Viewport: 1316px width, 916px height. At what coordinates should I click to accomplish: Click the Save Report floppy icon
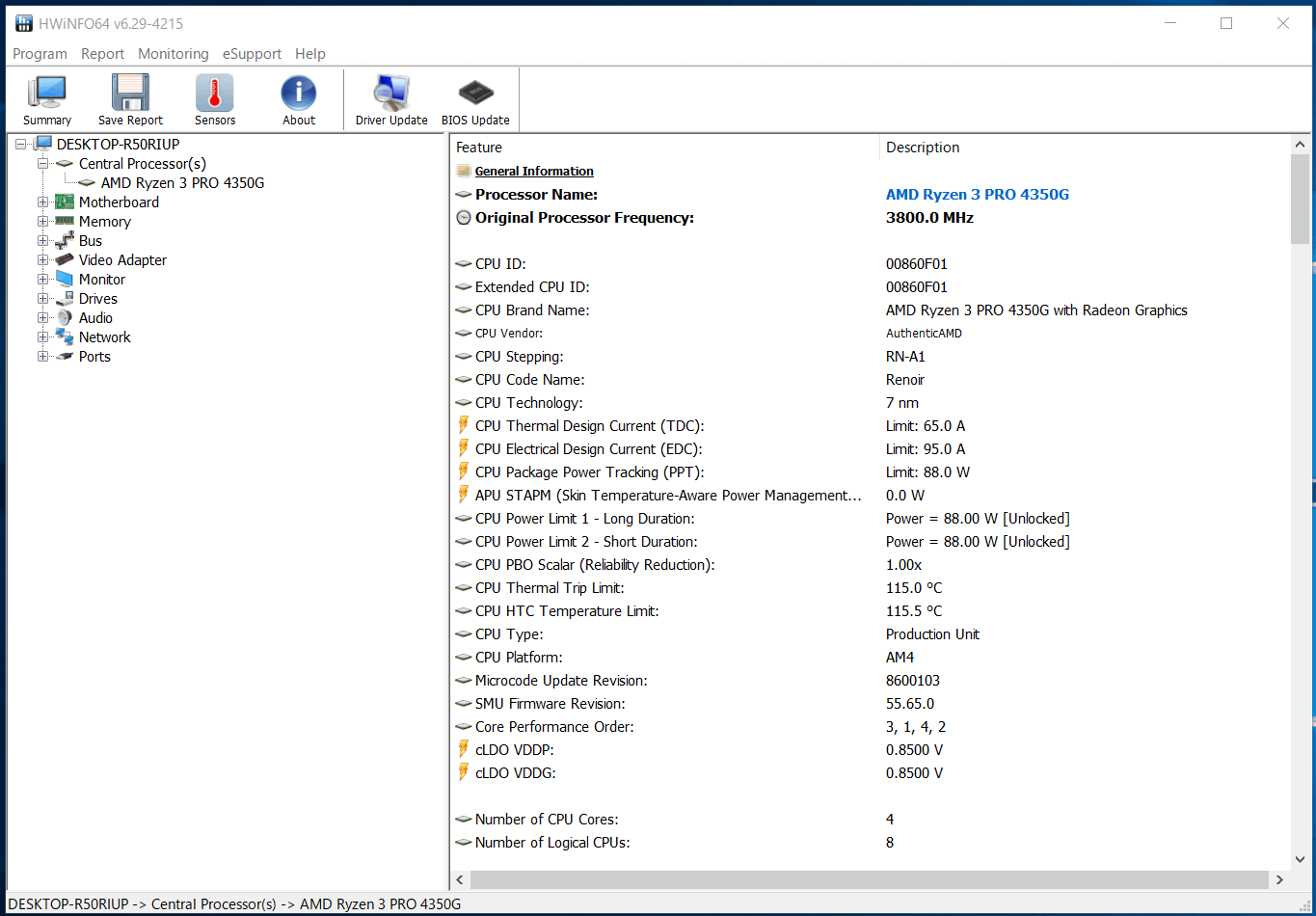[x=130, y=94]
